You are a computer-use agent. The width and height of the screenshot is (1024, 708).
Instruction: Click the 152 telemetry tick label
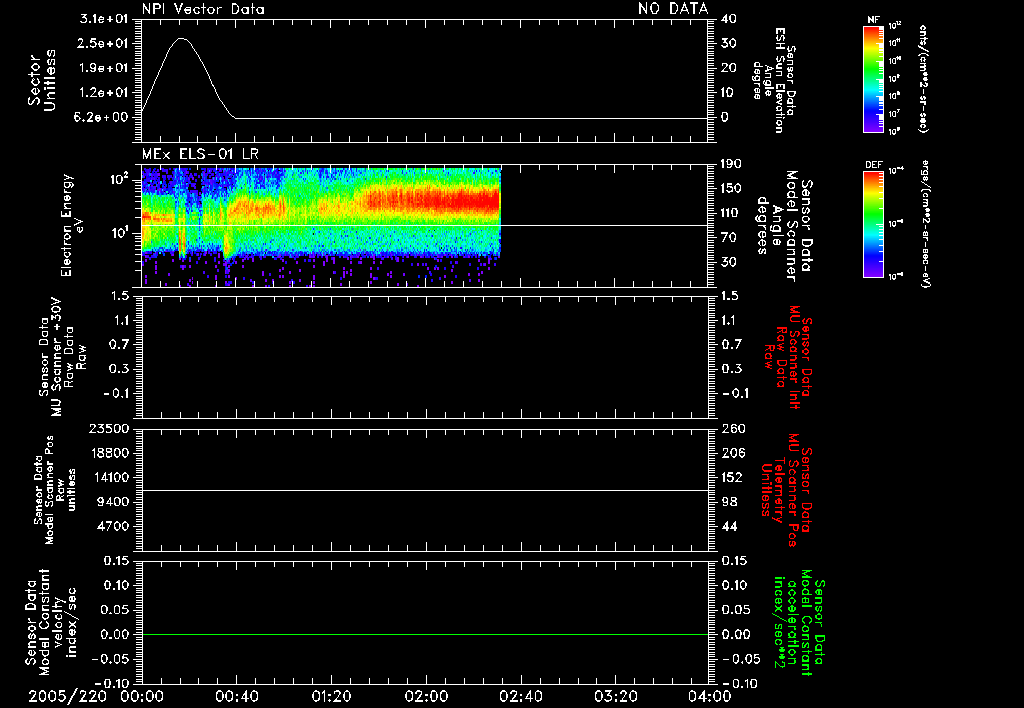[x=732, y=477]
